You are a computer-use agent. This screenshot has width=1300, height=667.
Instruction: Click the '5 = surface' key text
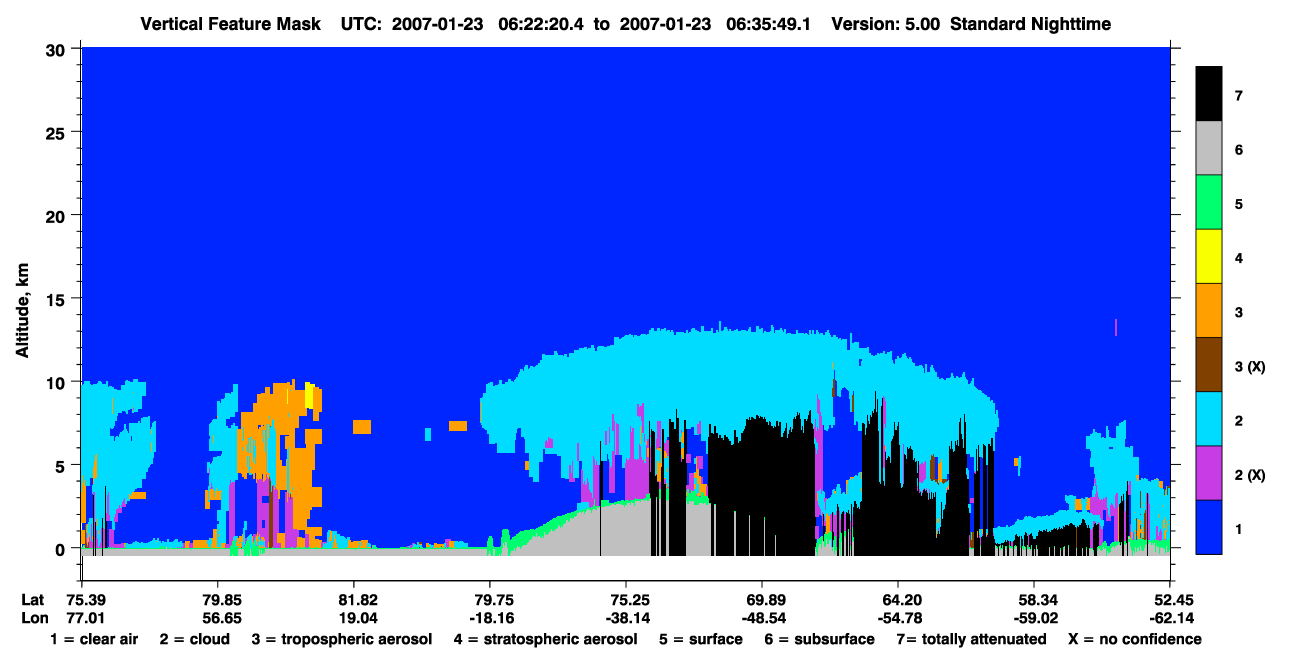coord(700,639)
